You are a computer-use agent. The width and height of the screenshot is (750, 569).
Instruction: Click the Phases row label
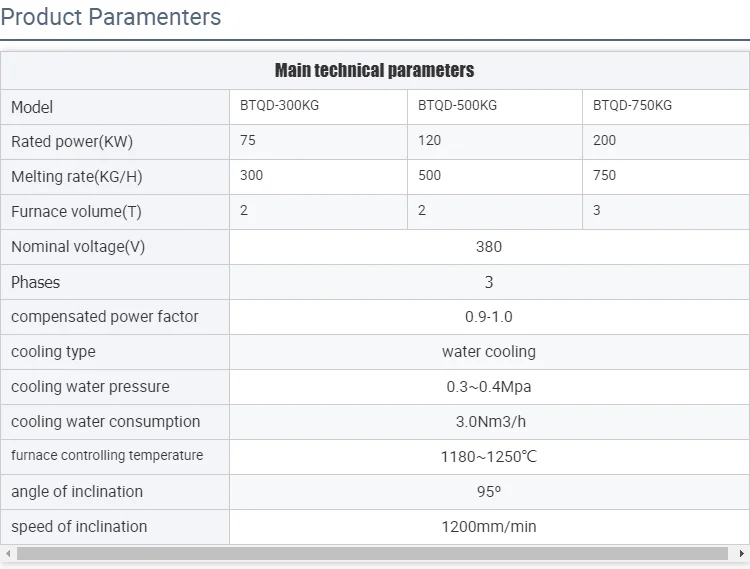(x=36, y=282)
